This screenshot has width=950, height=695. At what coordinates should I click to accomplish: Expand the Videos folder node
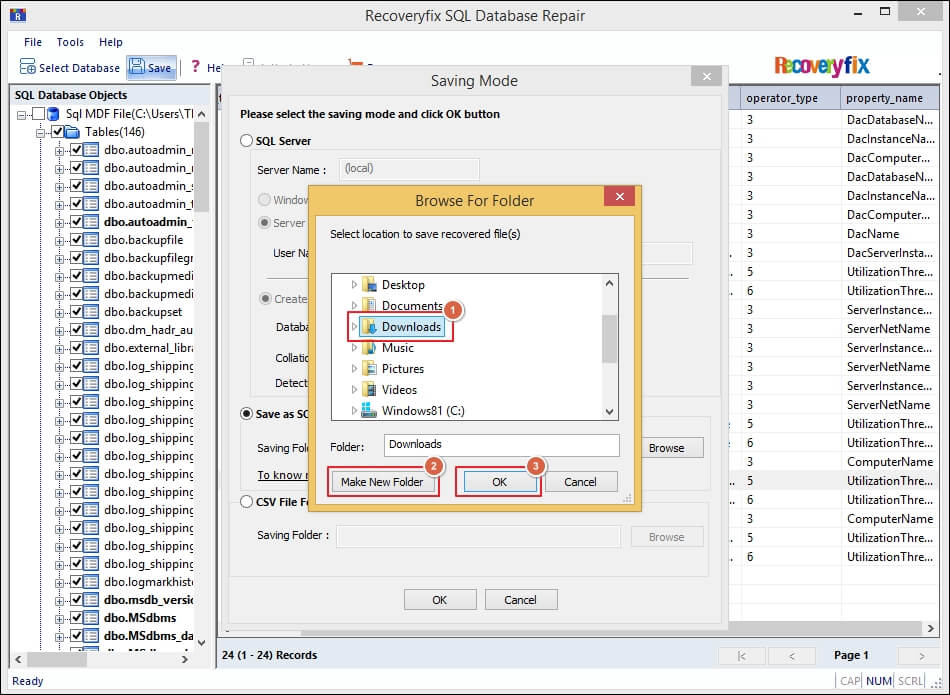pos(354,390)
